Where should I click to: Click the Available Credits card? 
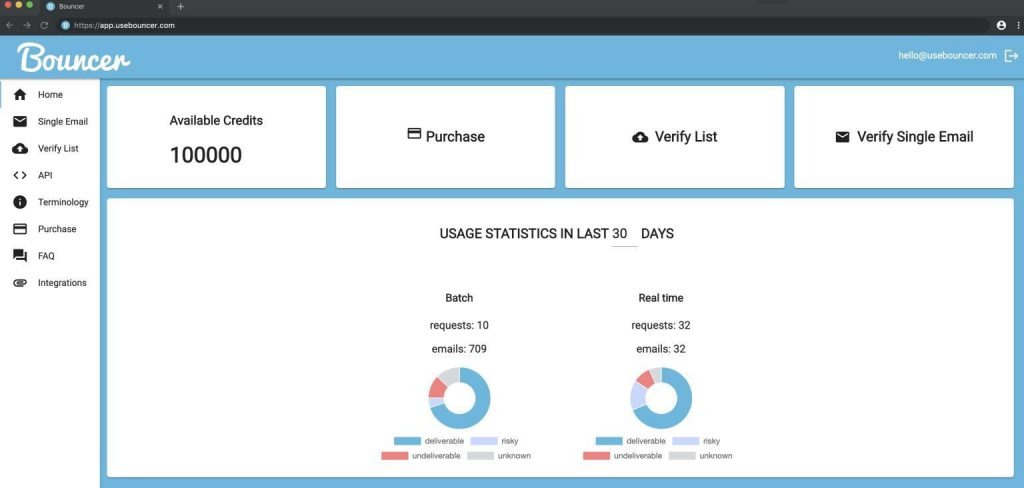pos(216,137)
